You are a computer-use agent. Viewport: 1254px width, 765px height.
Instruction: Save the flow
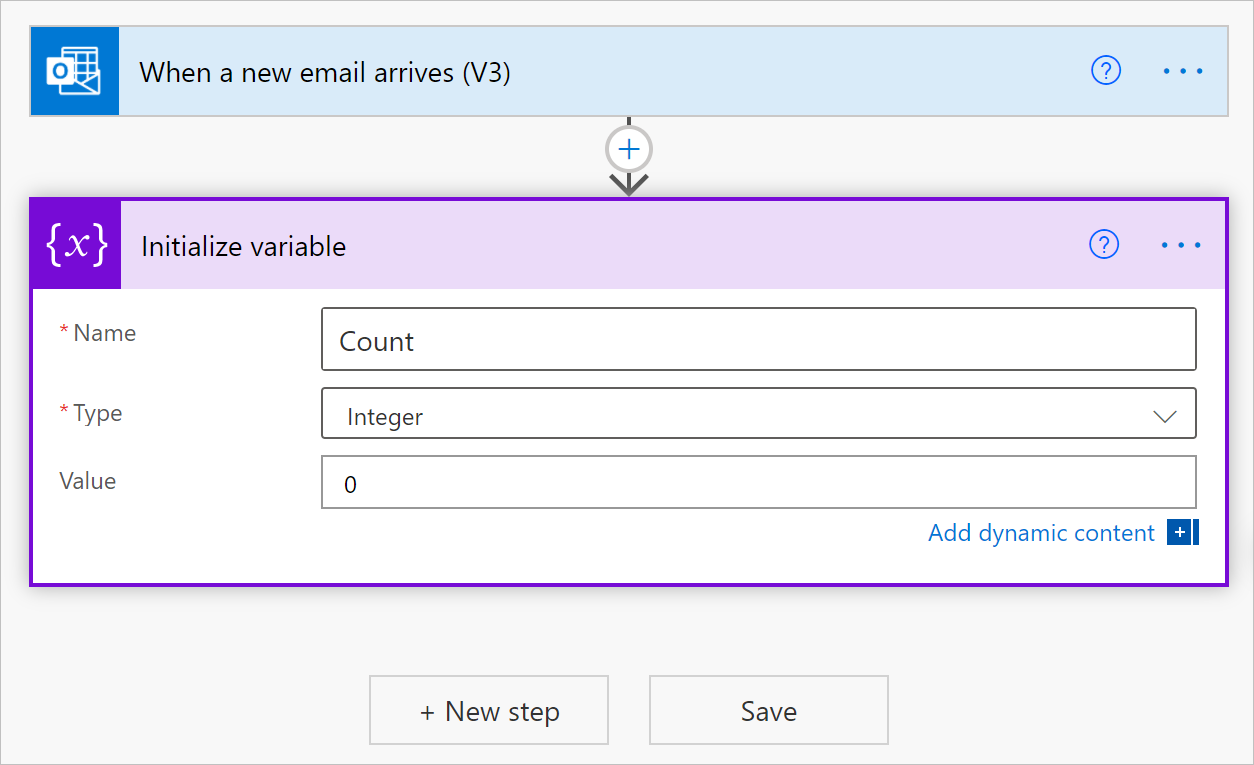pos(768,710)
